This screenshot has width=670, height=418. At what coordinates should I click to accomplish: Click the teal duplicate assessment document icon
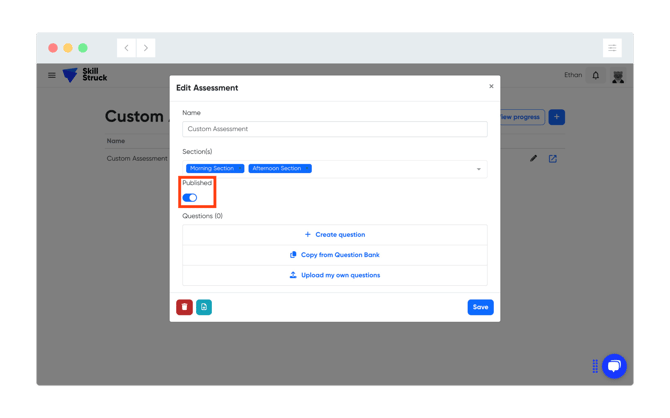click(204, 307)
